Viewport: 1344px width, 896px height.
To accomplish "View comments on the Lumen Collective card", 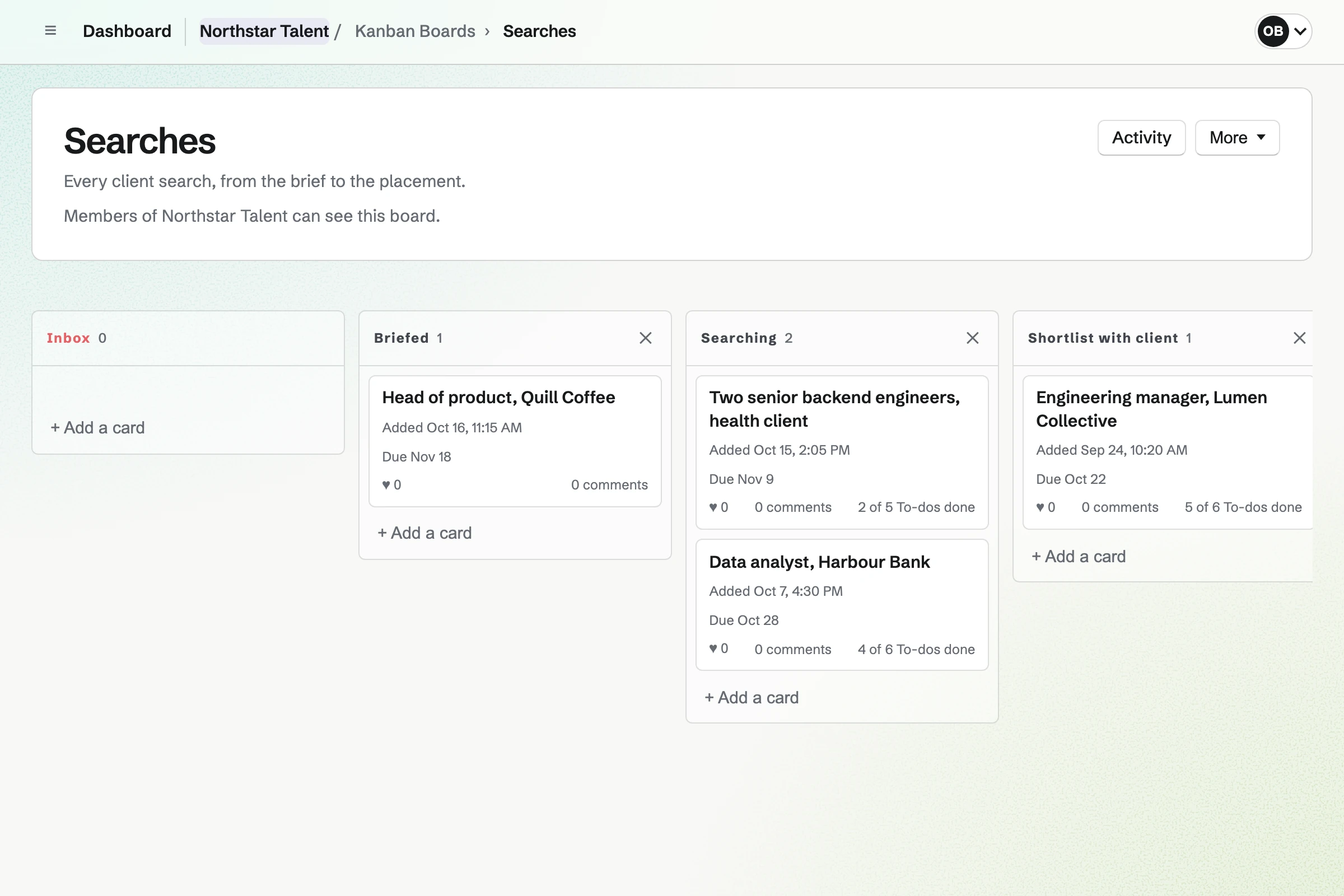I will coord(1119,507).
